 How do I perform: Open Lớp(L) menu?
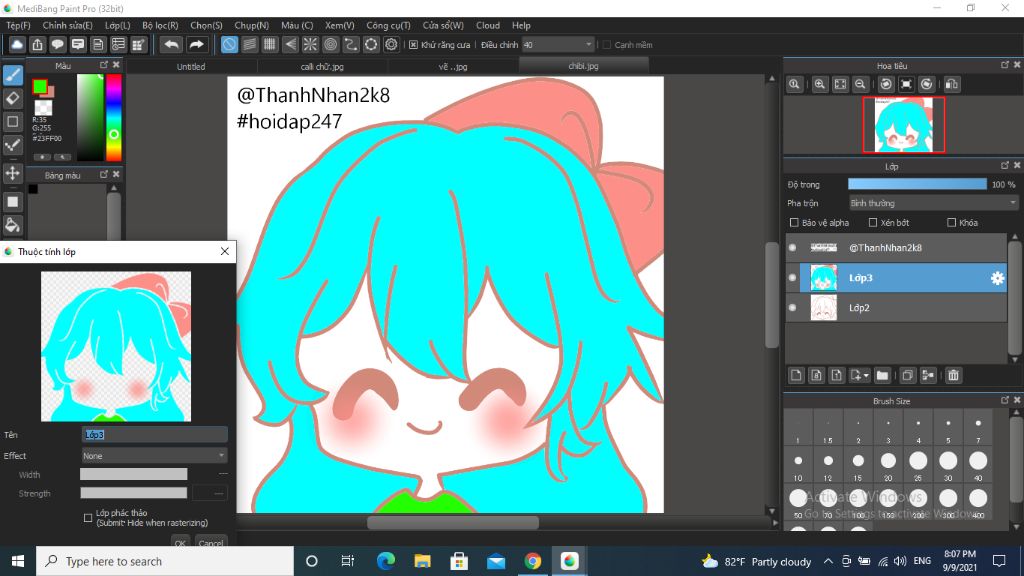pyautogui.click(x=118, y=25)
